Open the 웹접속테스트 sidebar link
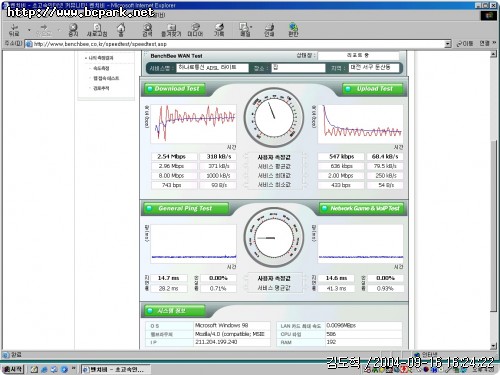 pos(106,78)
